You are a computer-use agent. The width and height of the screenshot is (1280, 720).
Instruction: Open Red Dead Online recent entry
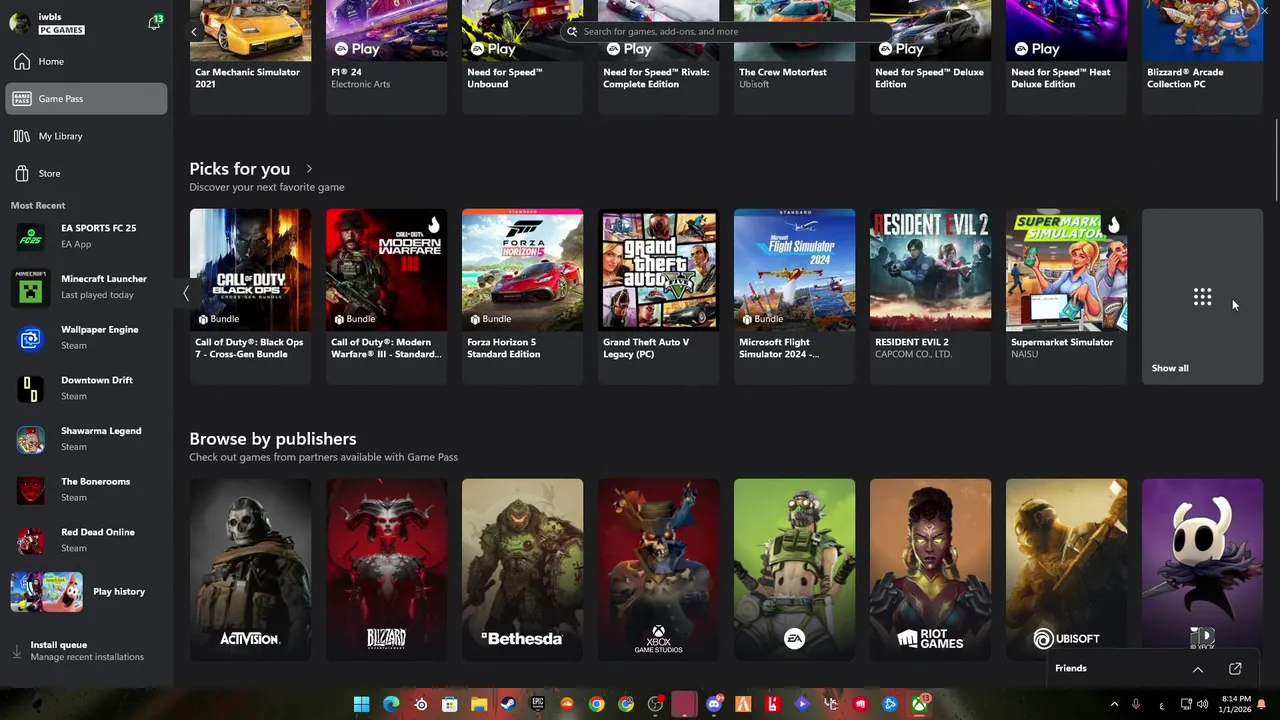(x=86, y=540)
